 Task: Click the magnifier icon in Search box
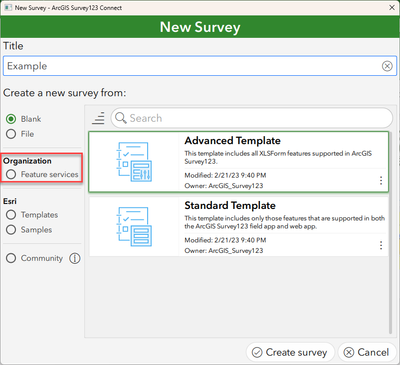tap(121, 118)
